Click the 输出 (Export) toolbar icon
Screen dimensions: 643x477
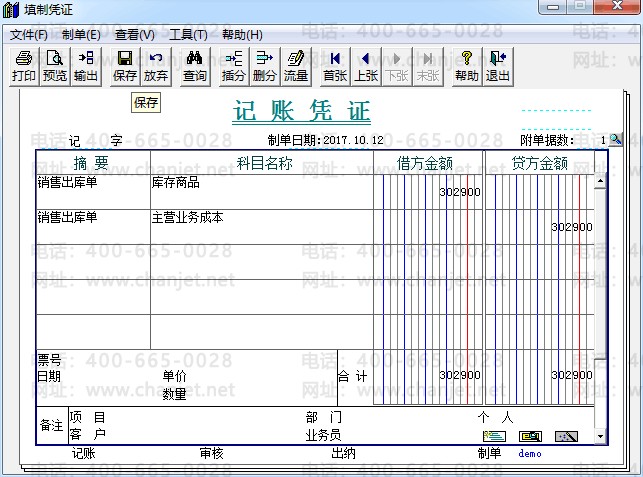tap(86, 66)
